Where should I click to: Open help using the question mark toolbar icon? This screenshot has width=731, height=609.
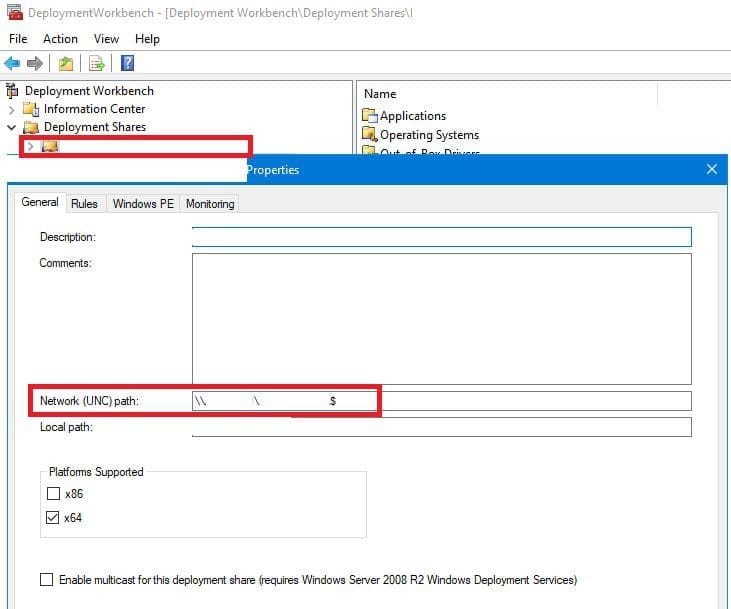coord(127,63)
